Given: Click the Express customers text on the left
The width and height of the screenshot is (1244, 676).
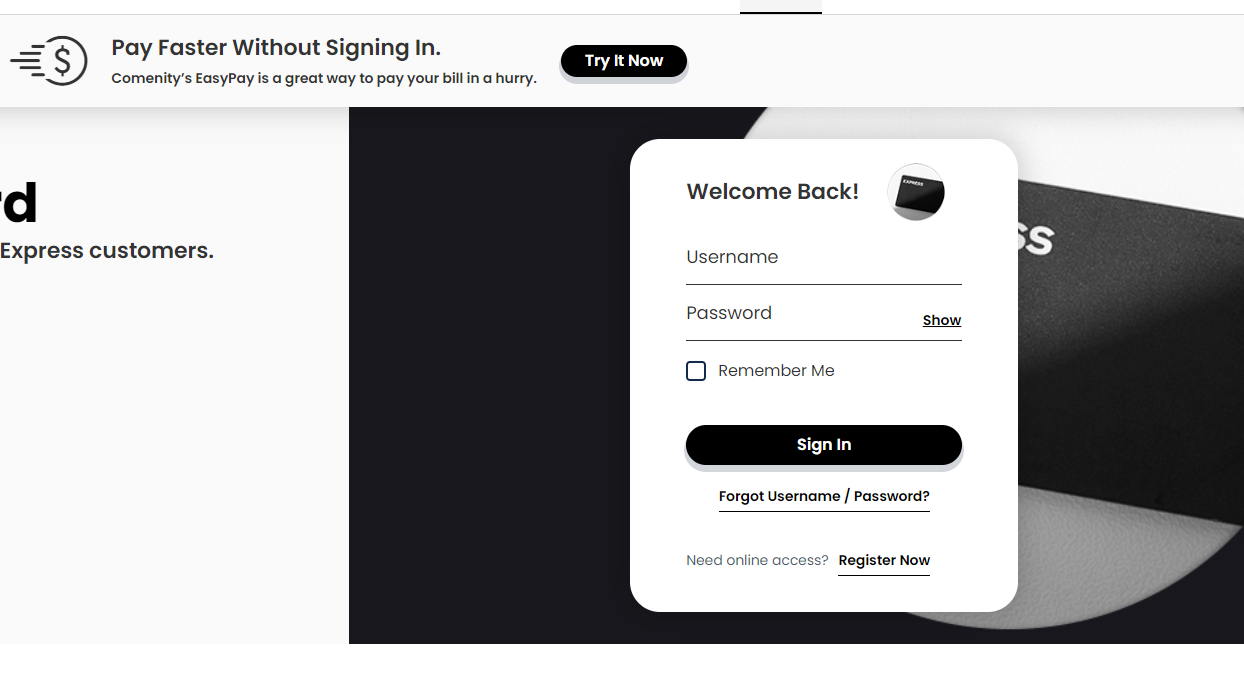Looking at the screenshot, I should (x=107, y=250).
